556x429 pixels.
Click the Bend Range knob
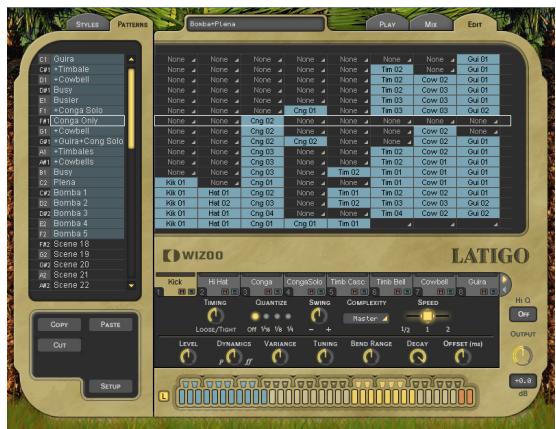pyautogui.click(x=371, y=357)
